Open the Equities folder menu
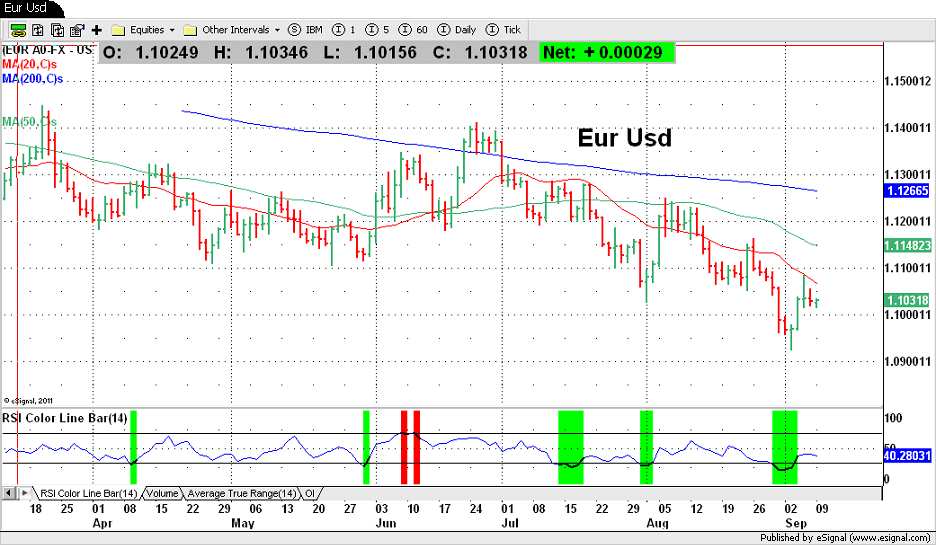This screenshot has width=936, height=545. [143, 30]
